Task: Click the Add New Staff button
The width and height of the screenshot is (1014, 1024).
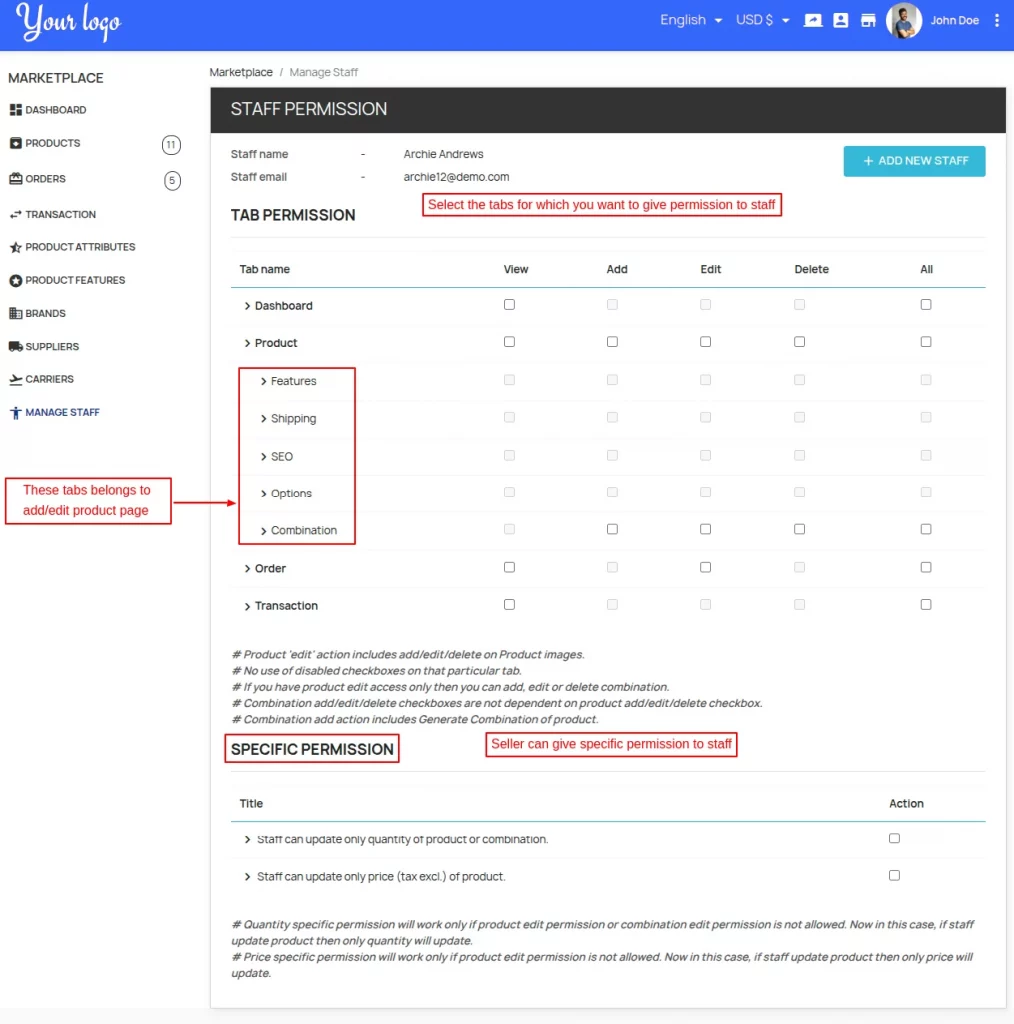Action: (x=914, y=161)
